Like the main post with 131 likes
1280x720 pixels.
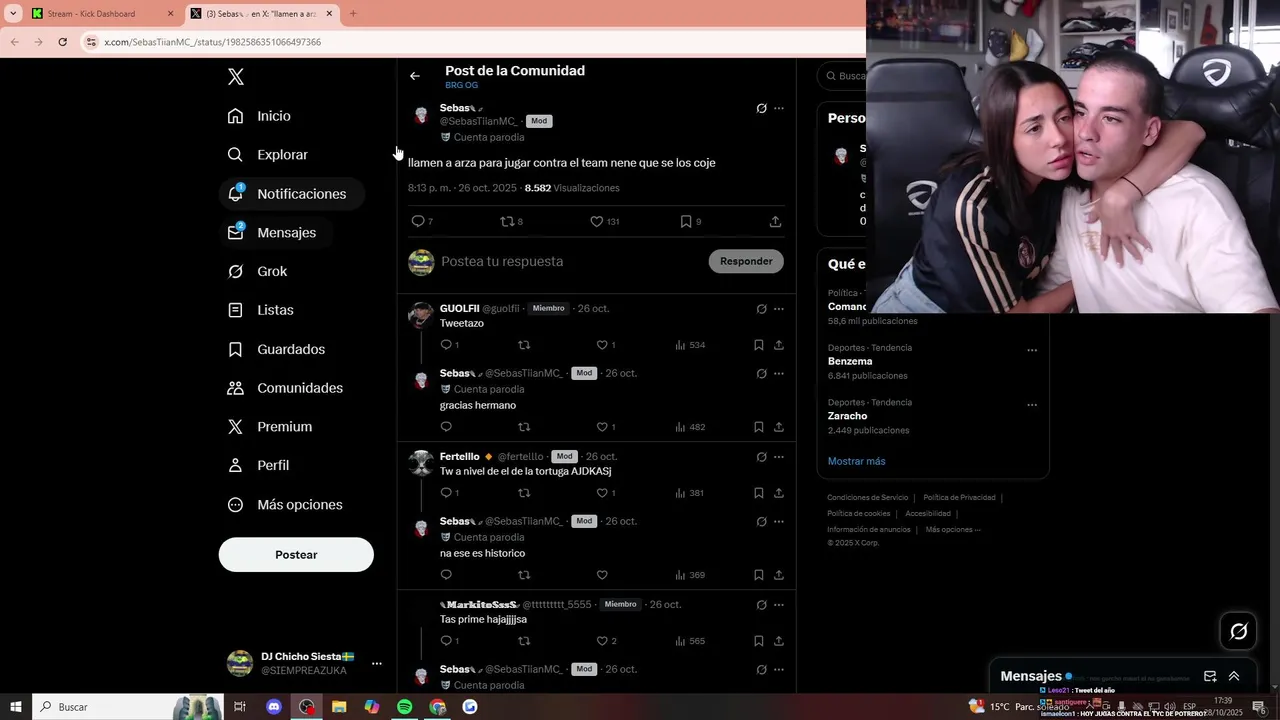pyautogui.click(x=597, y=221)
